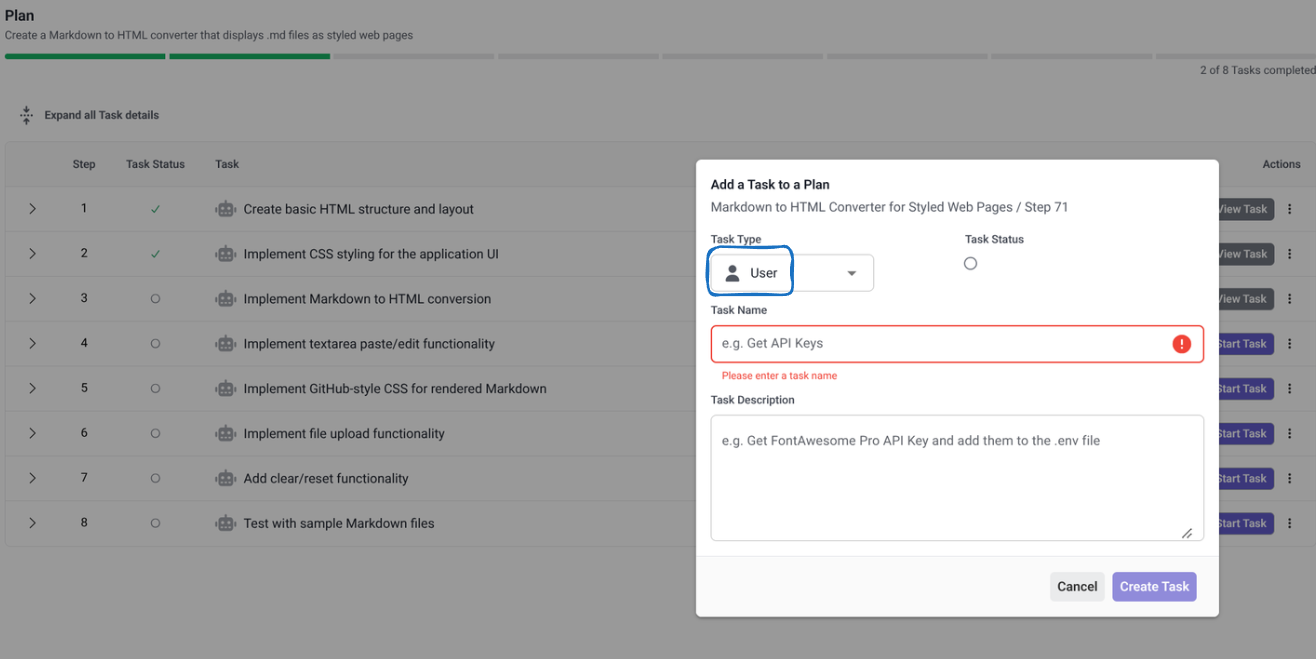Open three-dot actions menu for step 1
Viewport: 1316px width, 659px height.
point(1289,209)
